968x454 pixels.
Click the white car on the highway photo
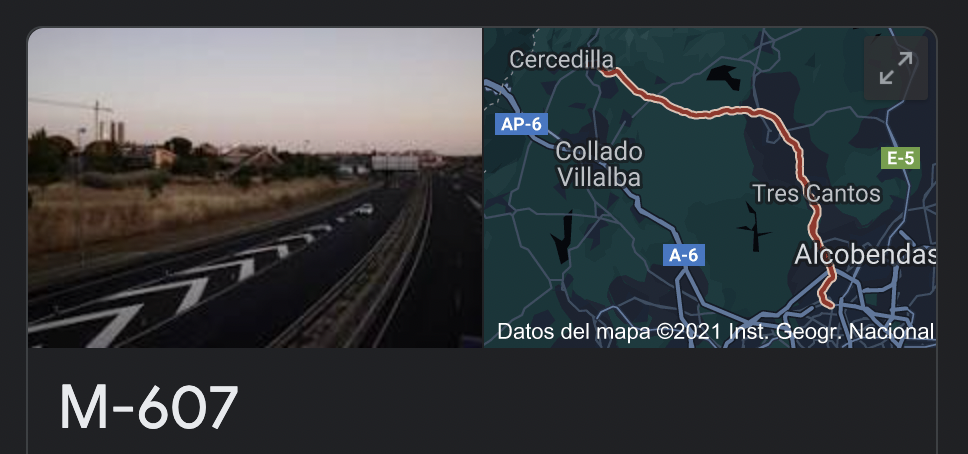point(364,209)
